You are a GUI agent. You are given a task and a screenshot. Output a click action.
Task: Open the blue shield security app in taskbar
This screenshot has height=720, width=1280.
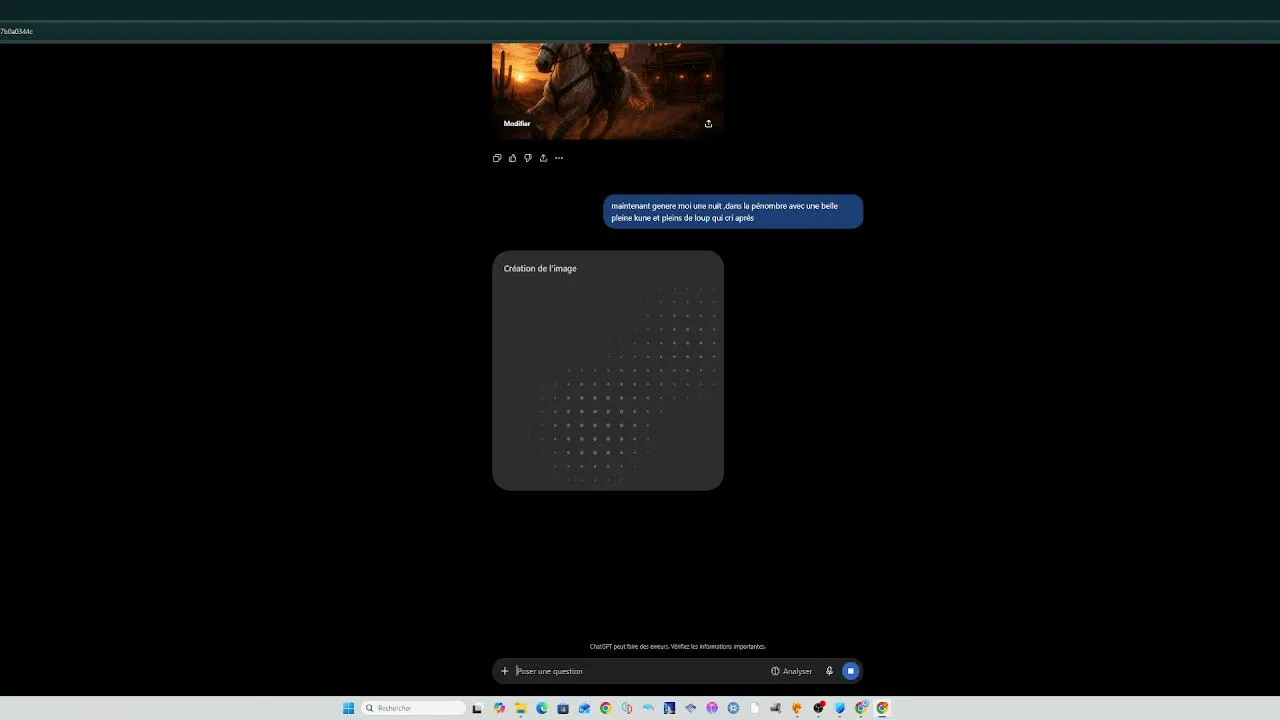coord(840,708)
